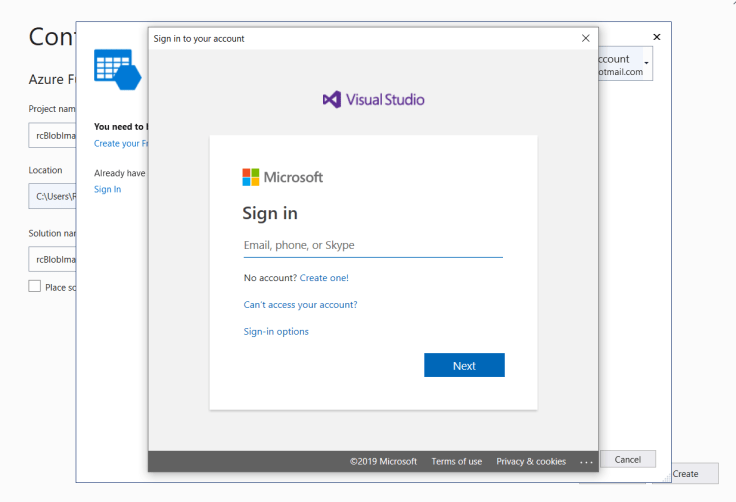This screenshot has width=736, height=502.
Task: Click the Azure Functions blue grid icon
Action: (x=116, y=69)
